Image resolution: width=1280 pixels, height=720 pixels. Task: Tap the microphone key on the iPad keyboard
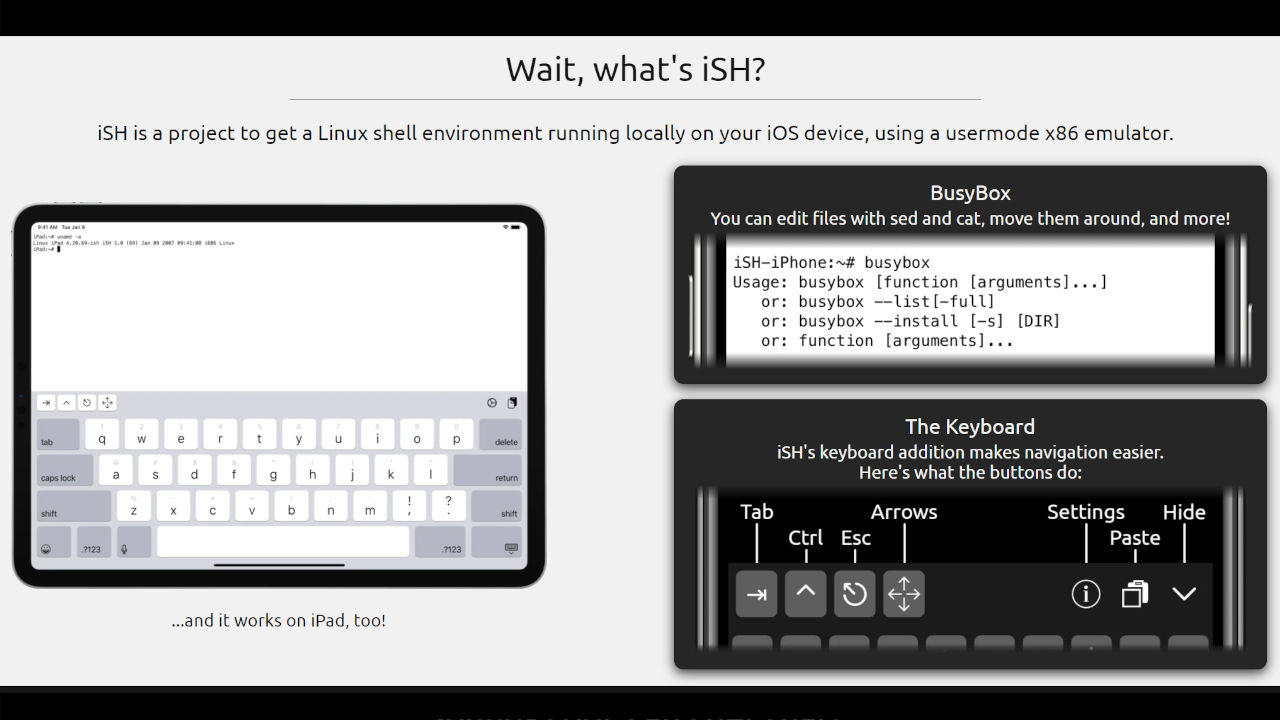[x=133, y=542]
